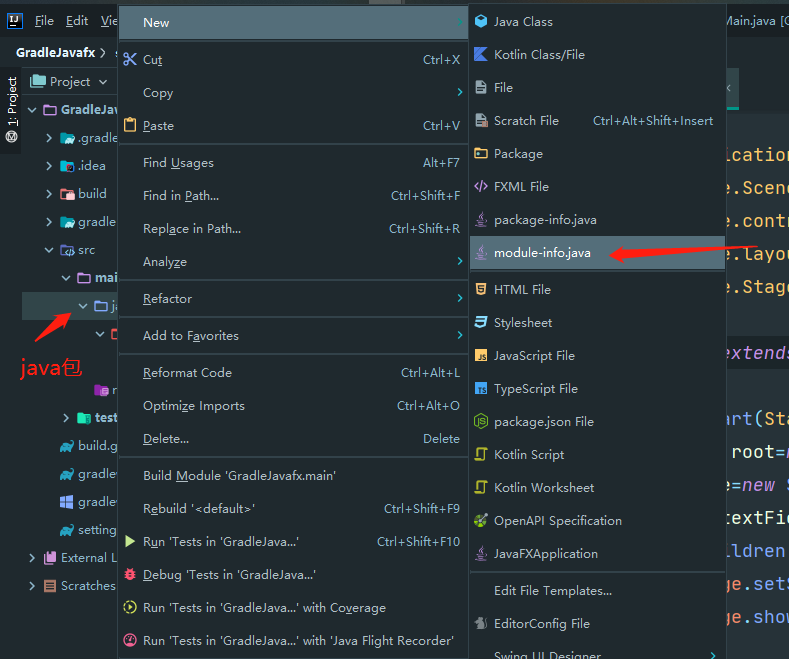Choose Rebuild '<default>'
789x659 pixels.
point(293,509)
